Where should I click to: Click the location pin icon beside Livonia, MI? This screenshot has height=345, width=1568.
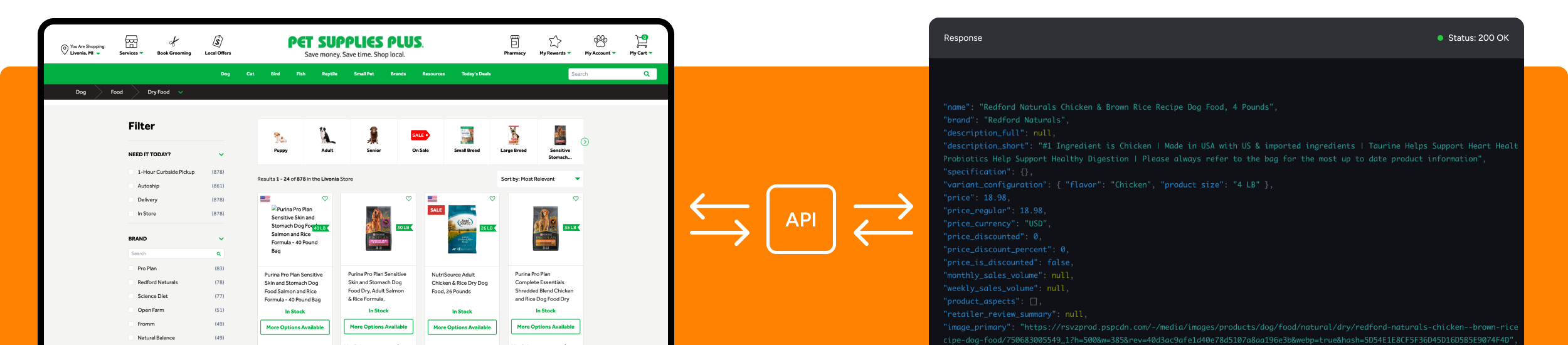pos(64,50)
